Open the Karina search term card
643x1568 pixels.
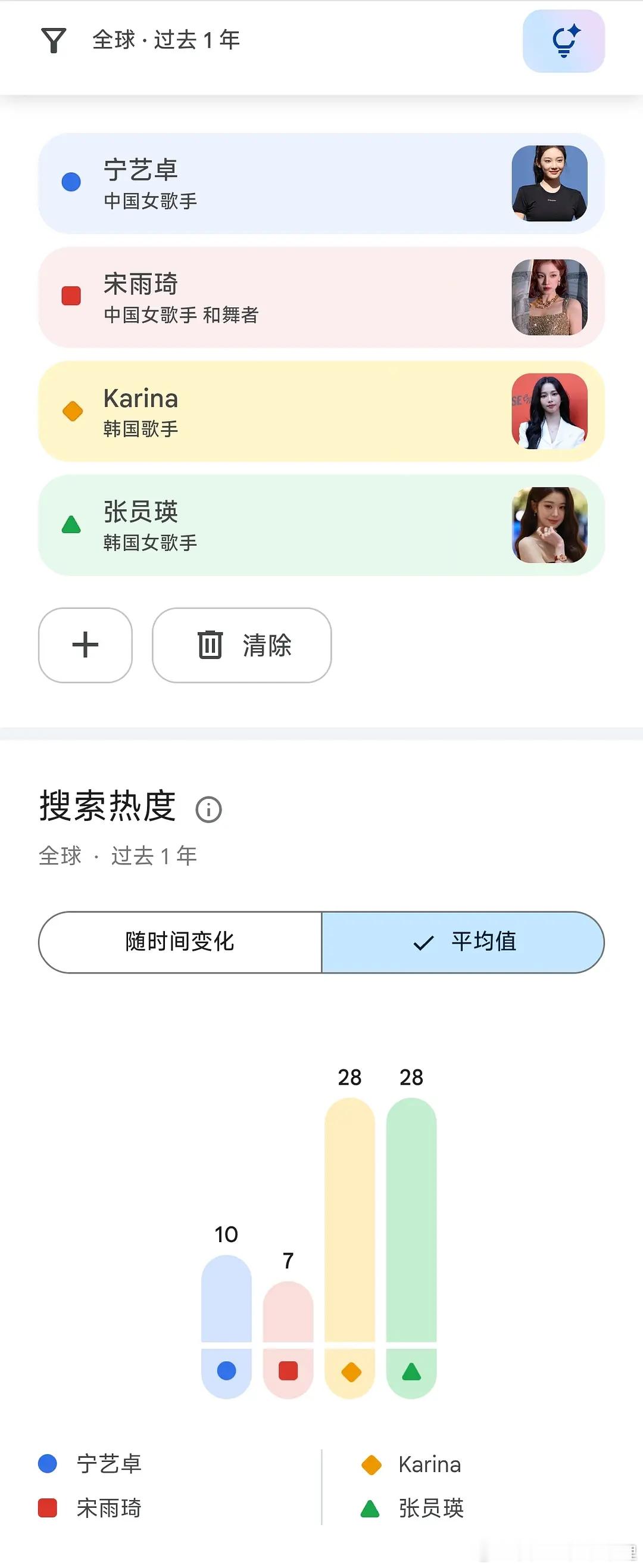321,411
